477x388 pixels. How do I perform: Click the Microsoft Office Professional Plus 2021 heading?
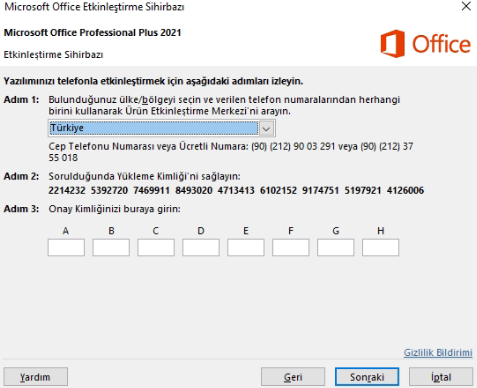point(92,33)
